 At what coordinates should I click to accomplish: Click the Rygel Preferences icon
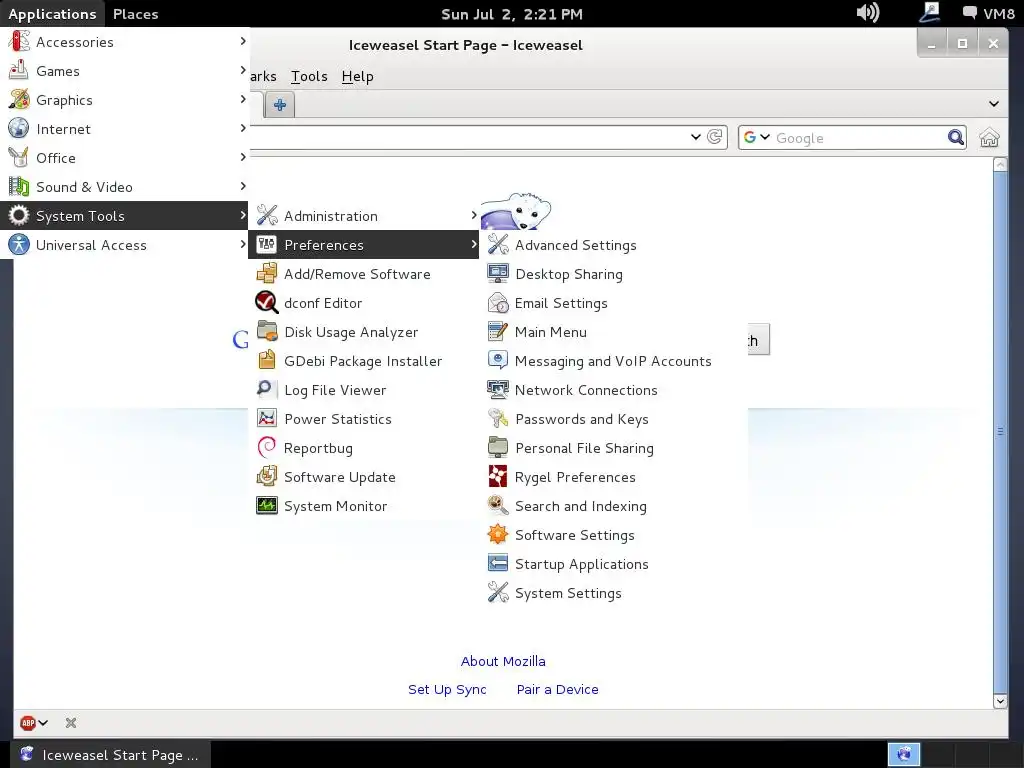pos(498,477)
